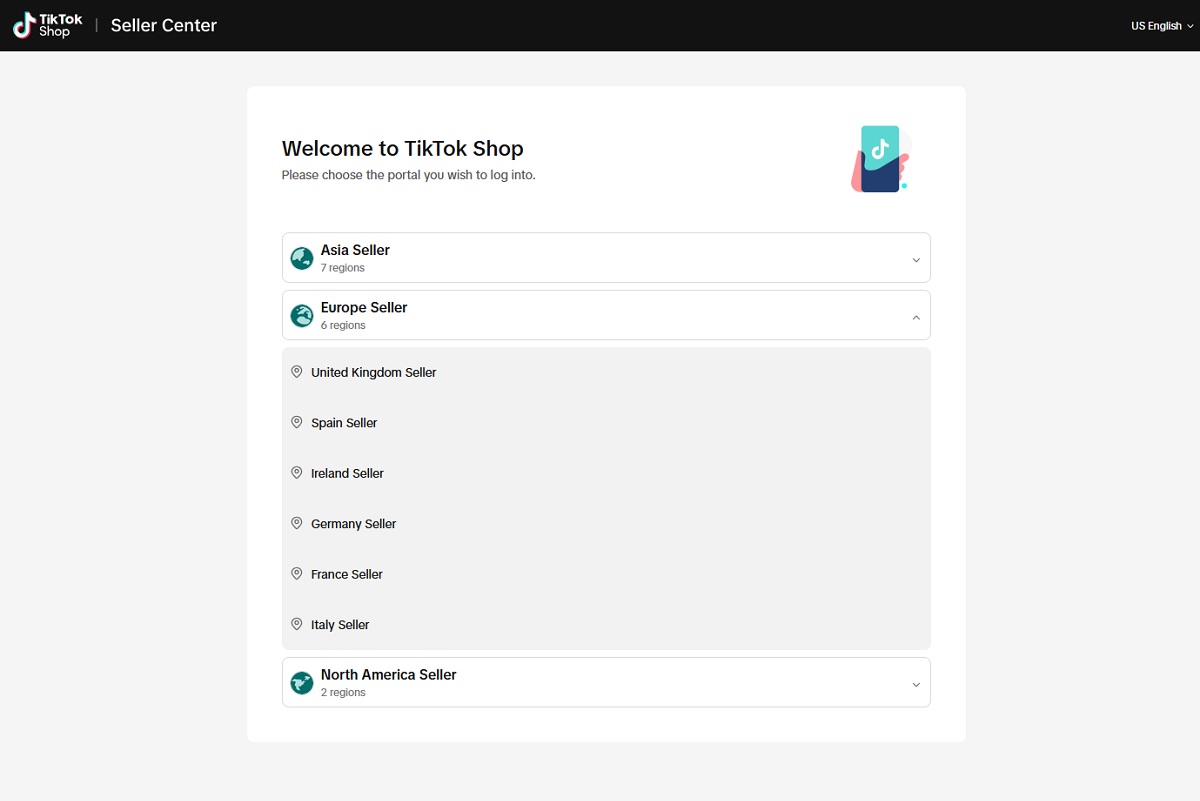This screenshot has width=1200, height=801.
Task: Select Italy Seller portal
Action: tap(606, 624)
